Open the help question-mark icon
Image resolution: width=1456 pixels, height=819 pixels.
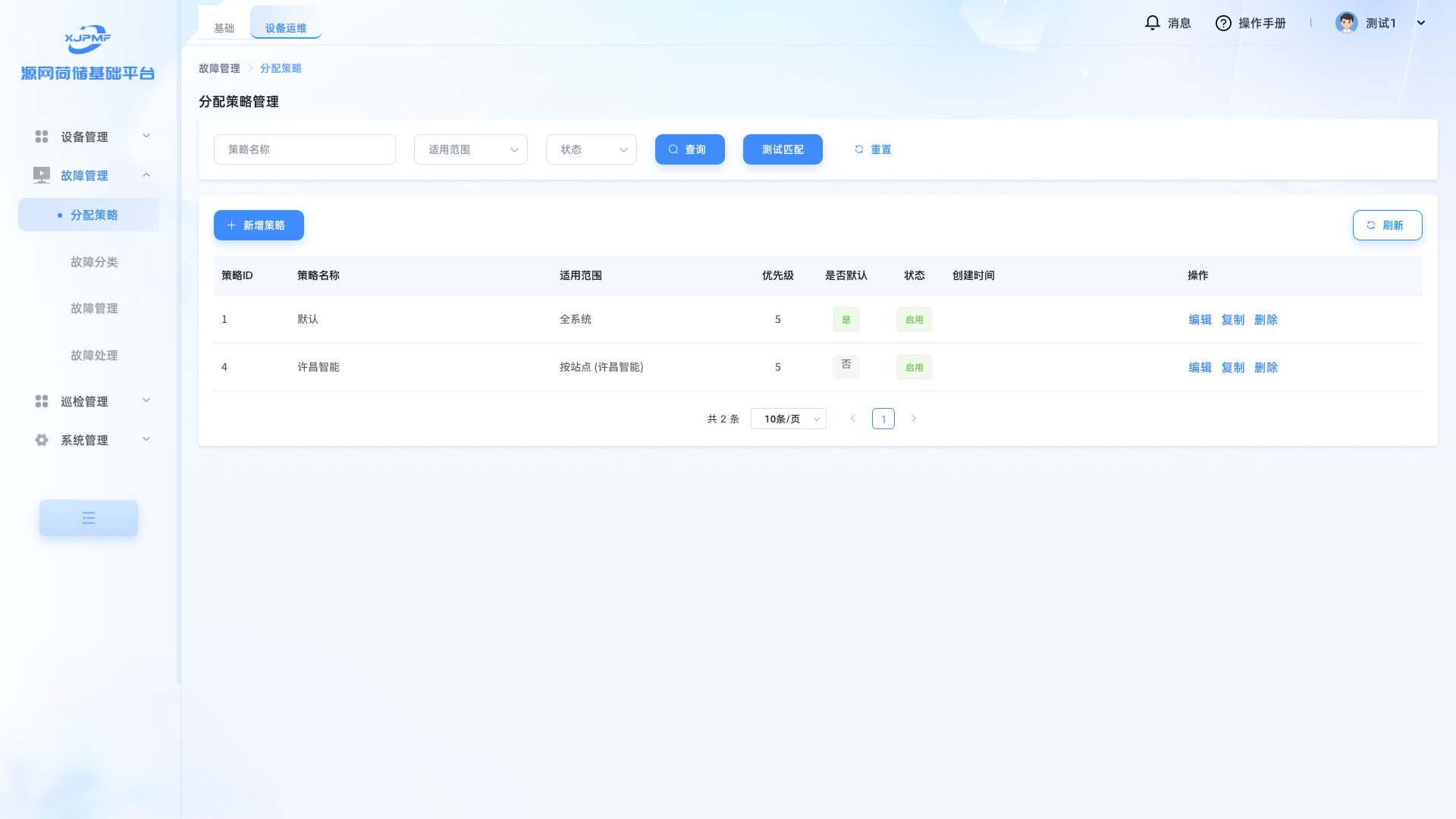(1223, 23)
